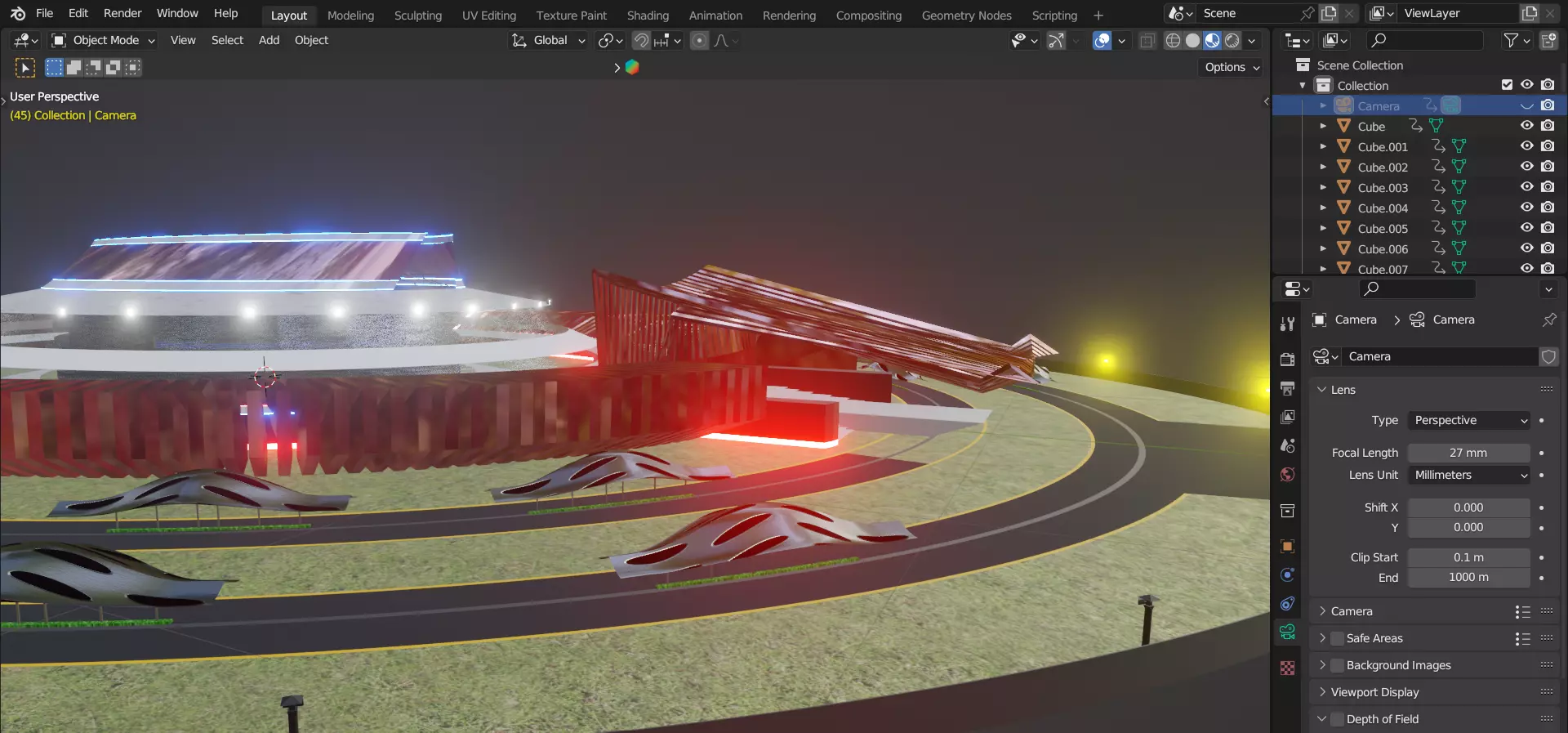This screenshot has width=1568, height=733.
Task: Toggle the snapping magnet icon
Action: [642, 40]
